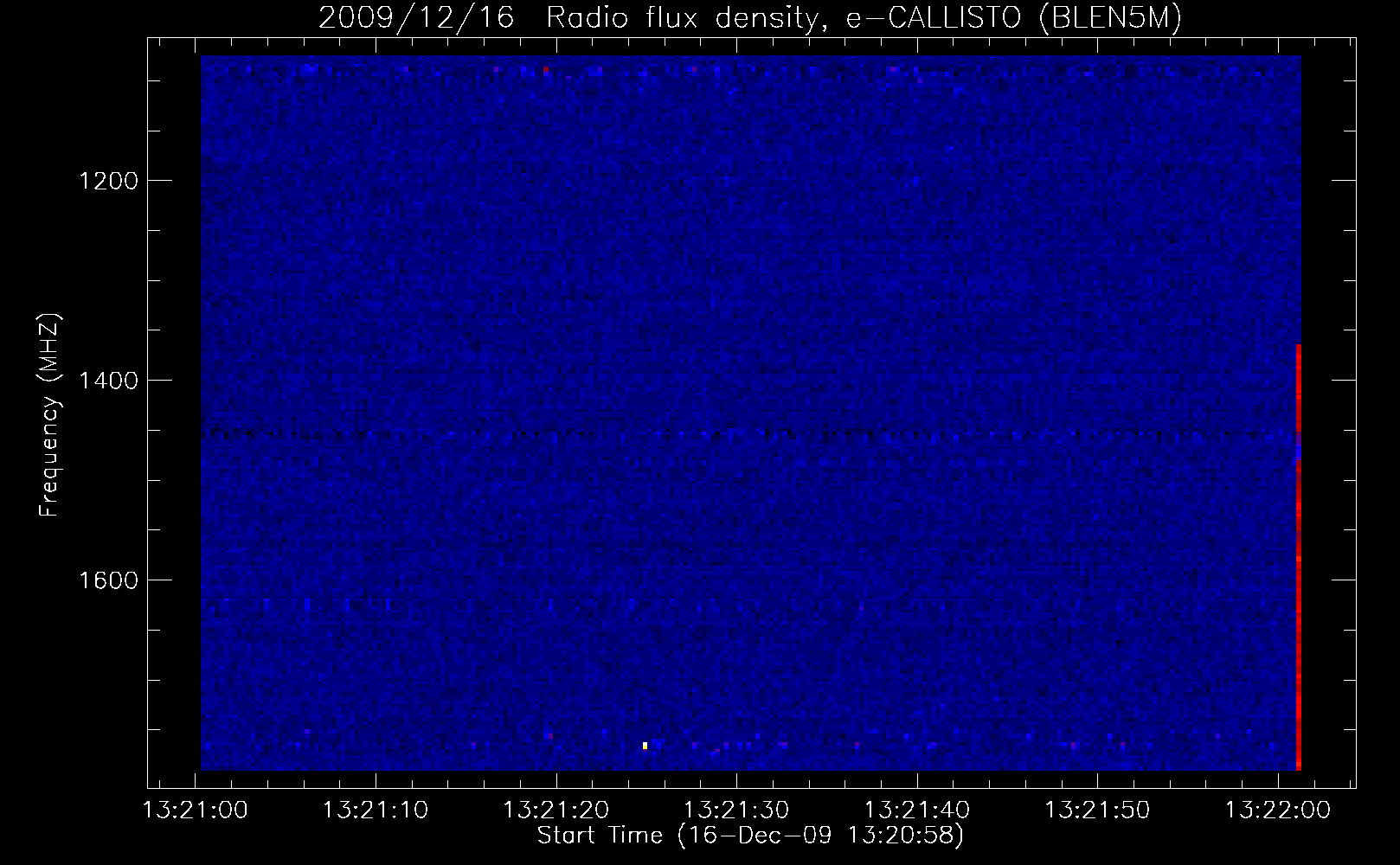Screen dimensions: 1400x865
Task: Click the 'Start Time (16-Dec-09 13:20:58)' label
Action: tap(750, 836)
